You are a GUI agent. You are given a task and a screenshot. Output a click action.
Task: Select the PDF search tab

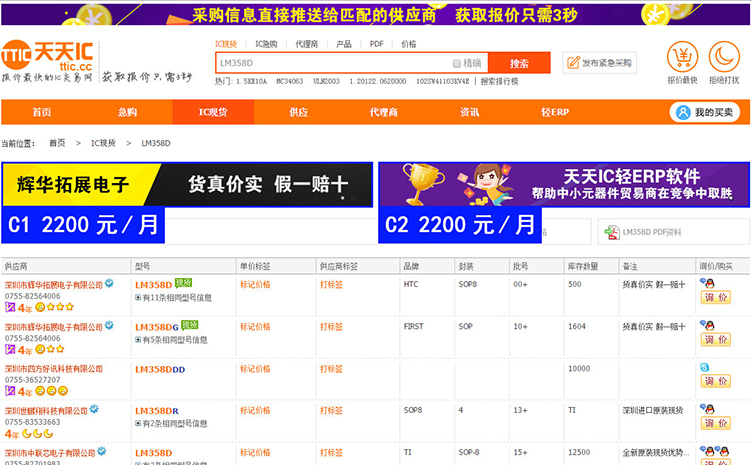pos(376,44)
